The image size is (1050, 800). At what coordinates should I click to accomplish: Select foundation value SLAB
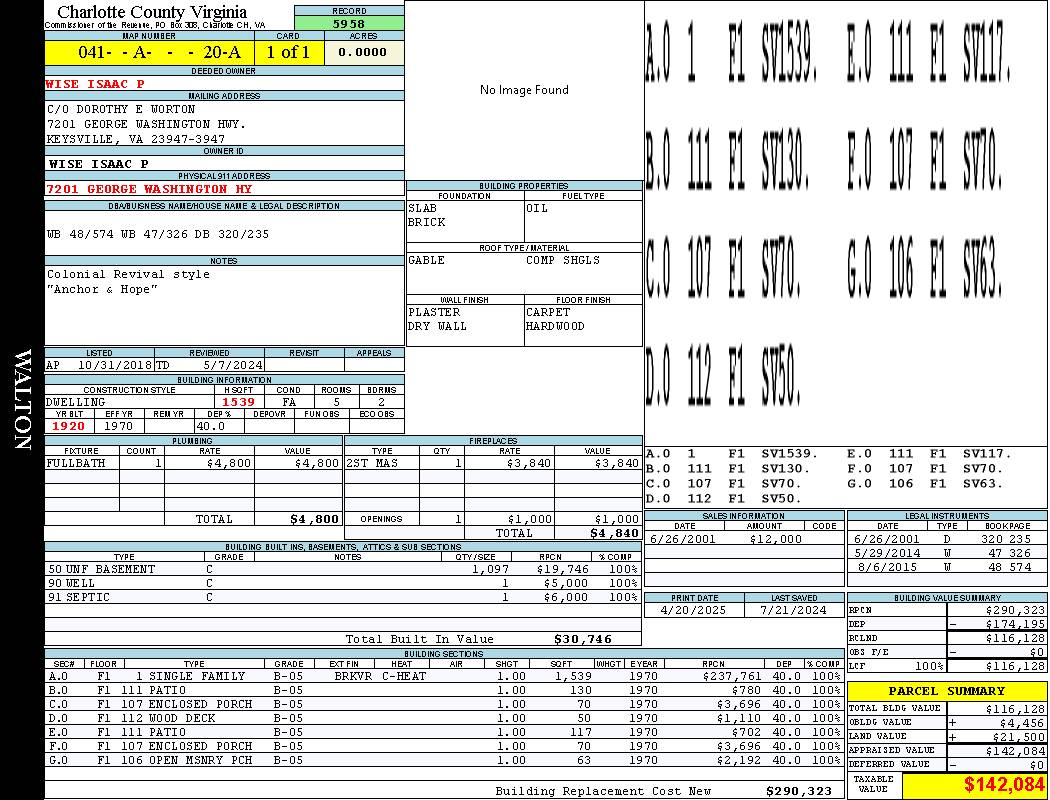click(x=423, y=208)
